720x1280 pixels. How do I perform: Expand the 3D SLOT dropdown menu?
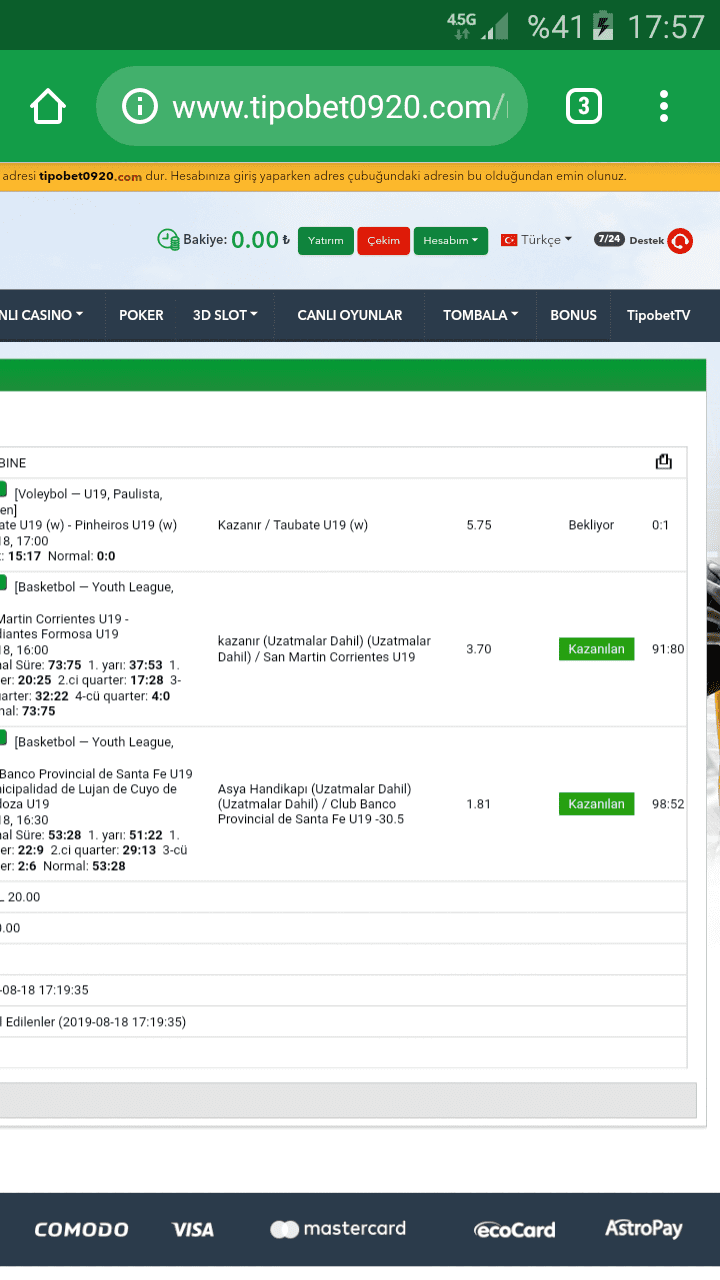click(225, 315)
